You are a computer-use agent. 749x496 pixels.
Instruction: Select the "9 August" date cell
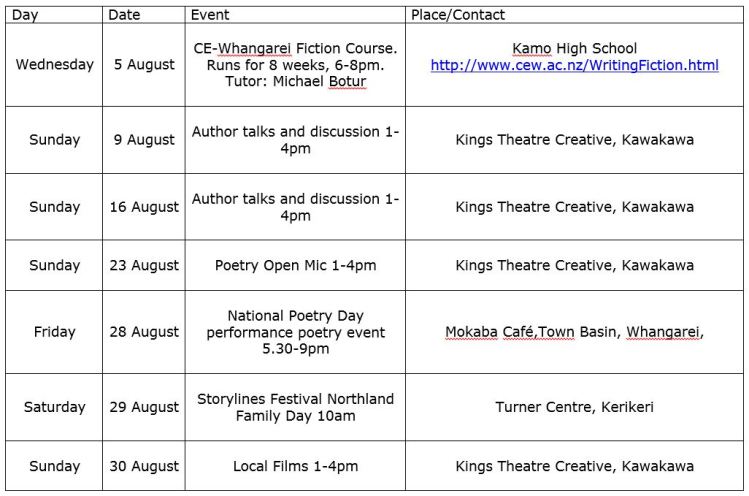(x=144, y=140)
